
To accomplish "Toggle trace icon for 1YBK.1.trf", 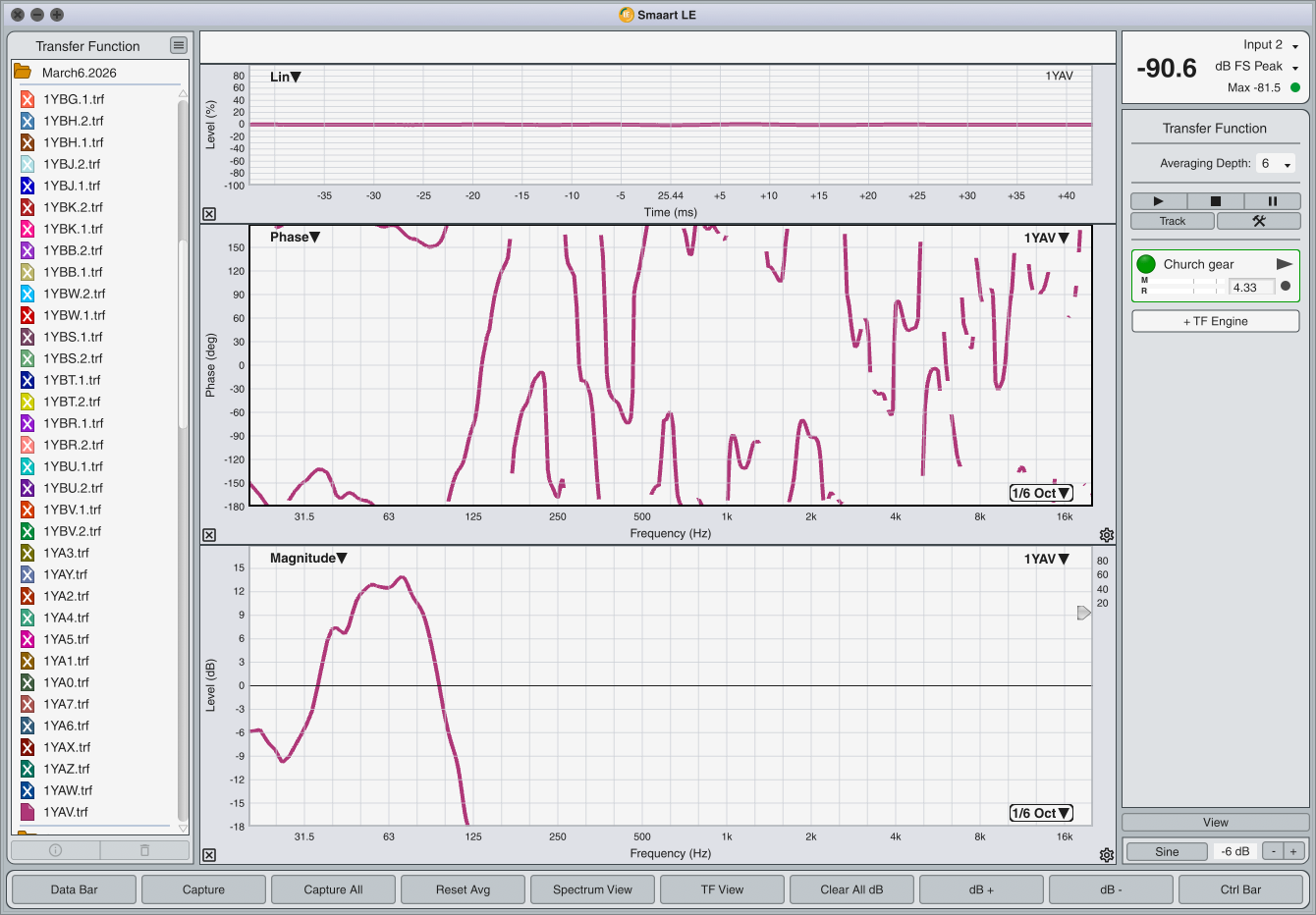I will point(27,229).
